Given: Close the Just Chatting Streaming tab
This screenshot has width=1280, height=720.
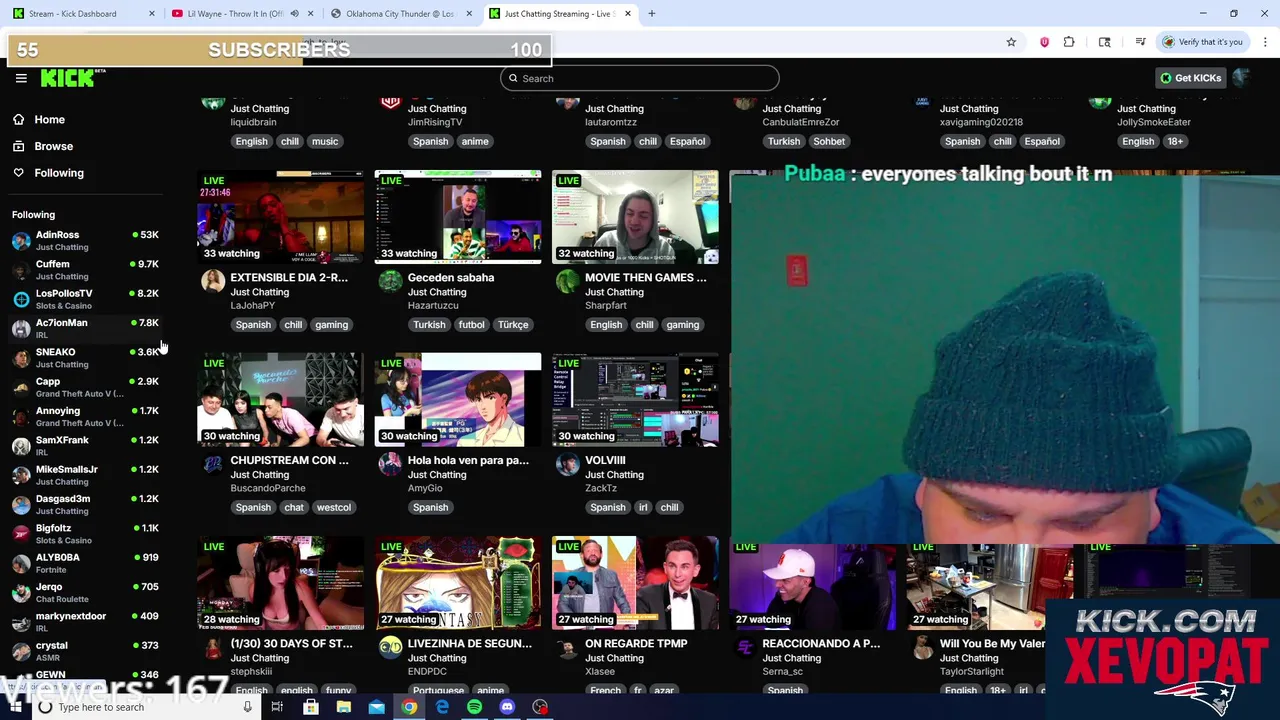Looking at the screenshot, I should pyautogui.click(x=628, y=14).
